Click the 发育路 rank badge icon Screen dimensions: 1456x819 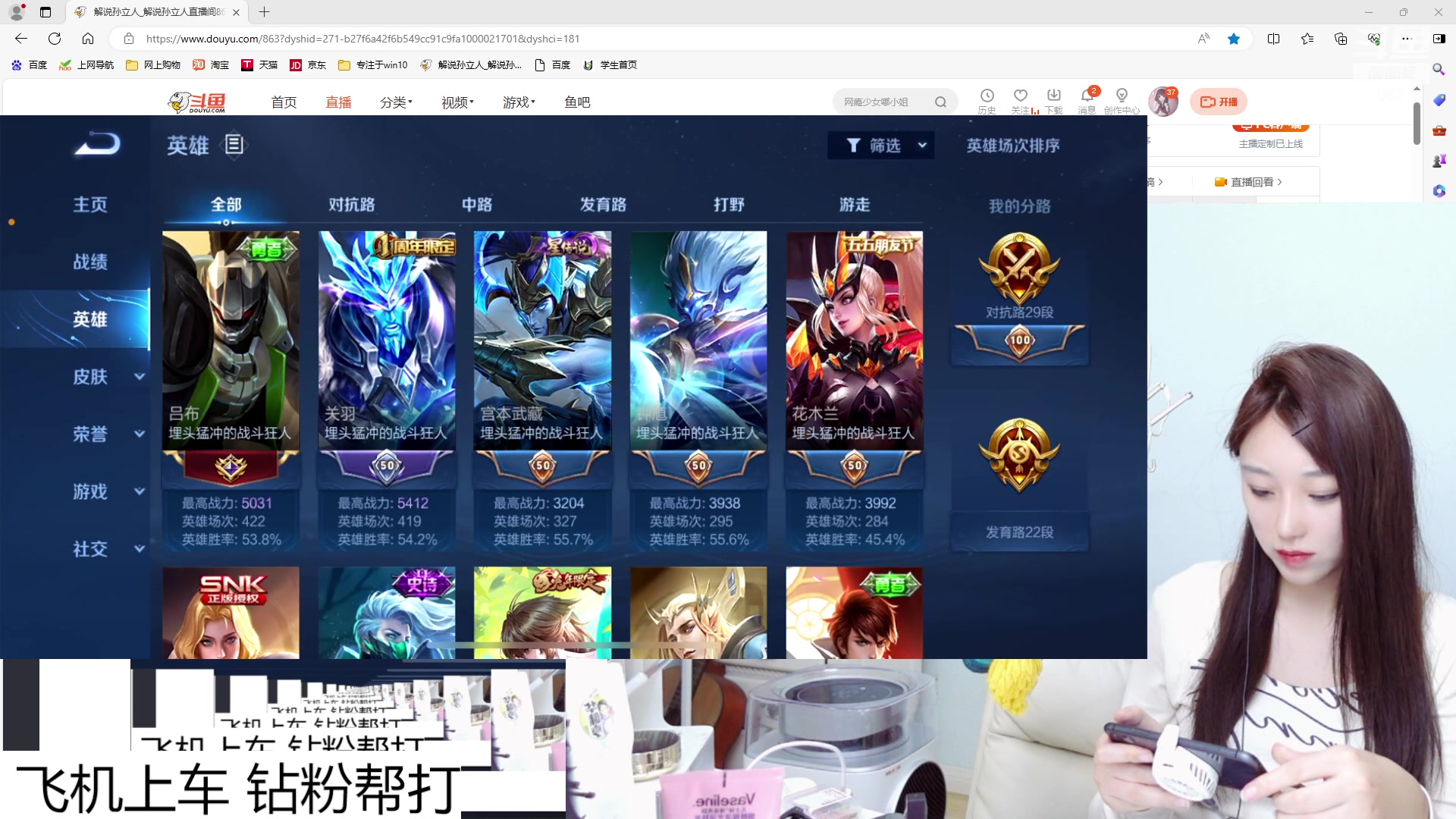[1020, 455]
